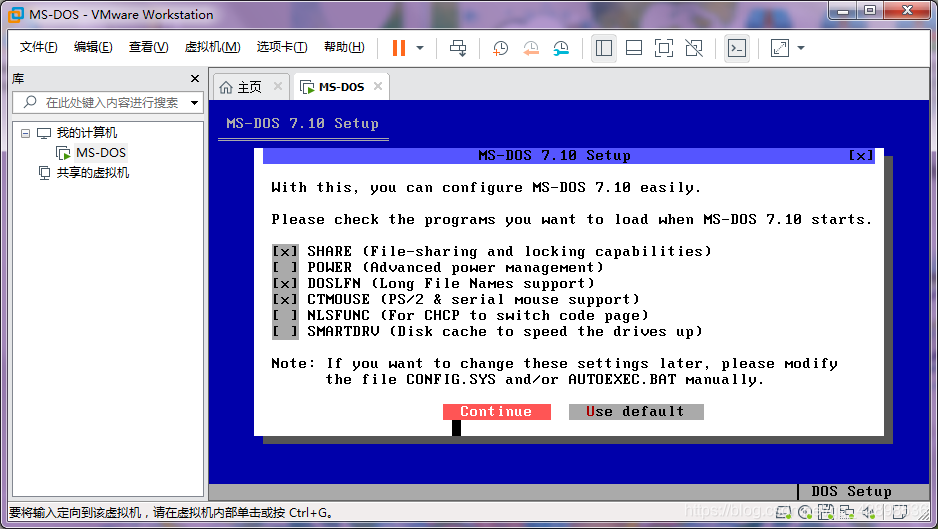Image resolution: width=938 pixels, height=529 pixels.
Task: Close the 库 library panel
Action: point(194,78)
